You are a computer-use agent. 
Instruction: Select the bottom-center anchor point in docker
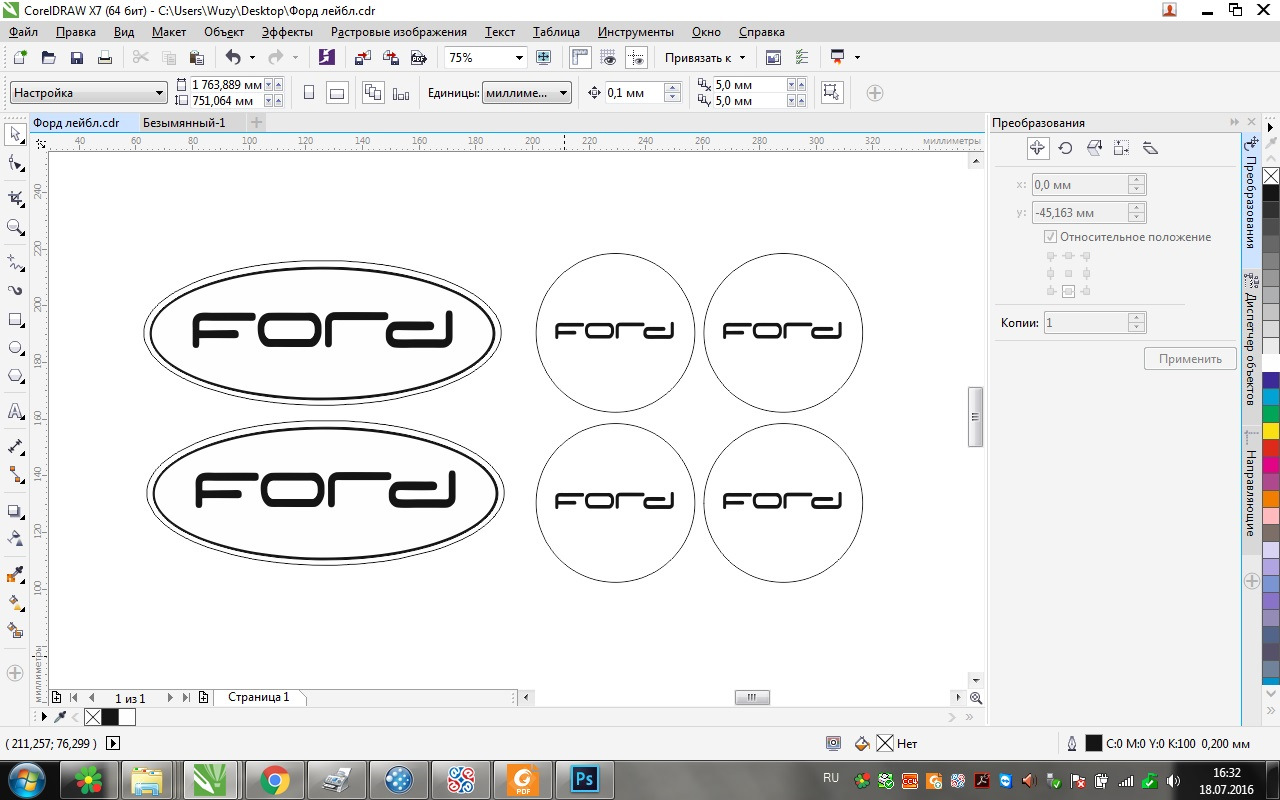tap(1068, 291)
